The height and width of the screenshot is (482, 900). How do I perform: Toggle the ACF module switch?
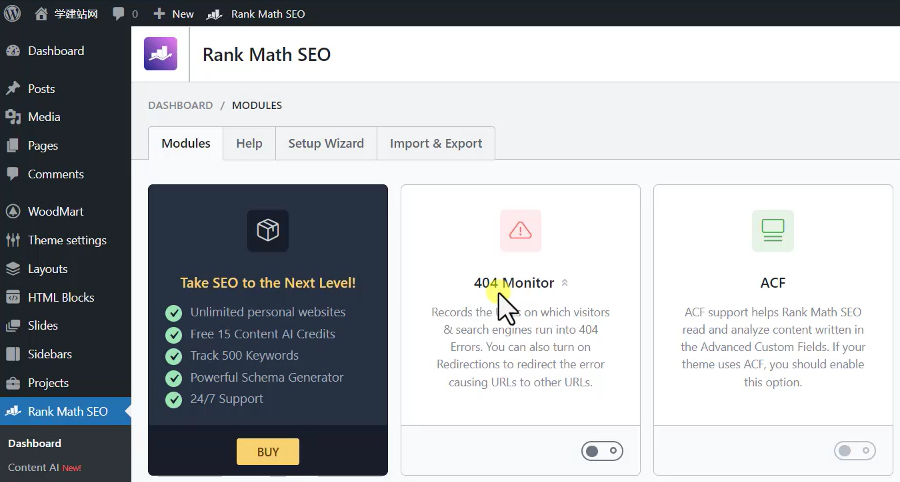[854, 452]
